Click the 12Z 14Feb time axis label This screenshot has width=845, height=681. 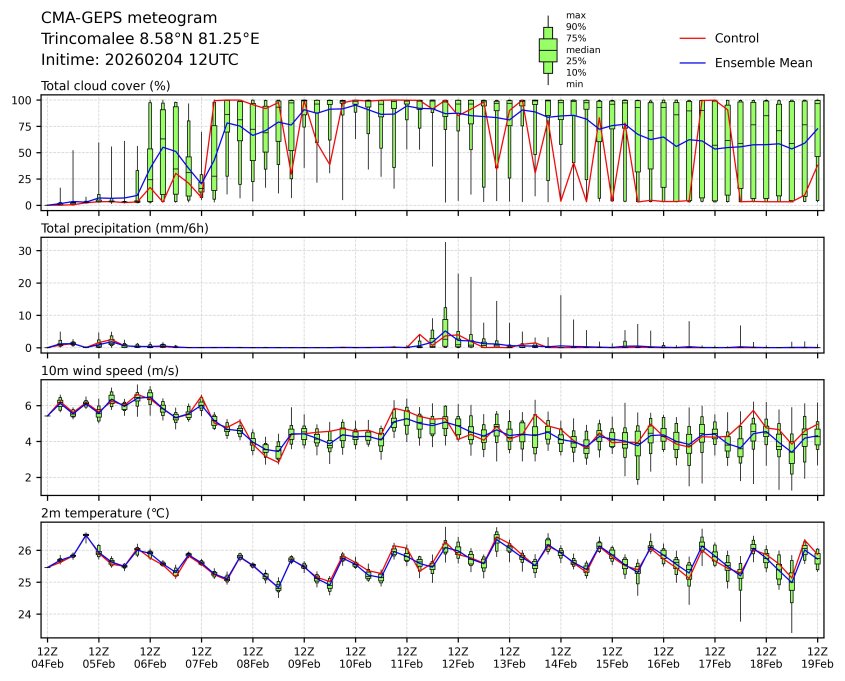[561, 657]
